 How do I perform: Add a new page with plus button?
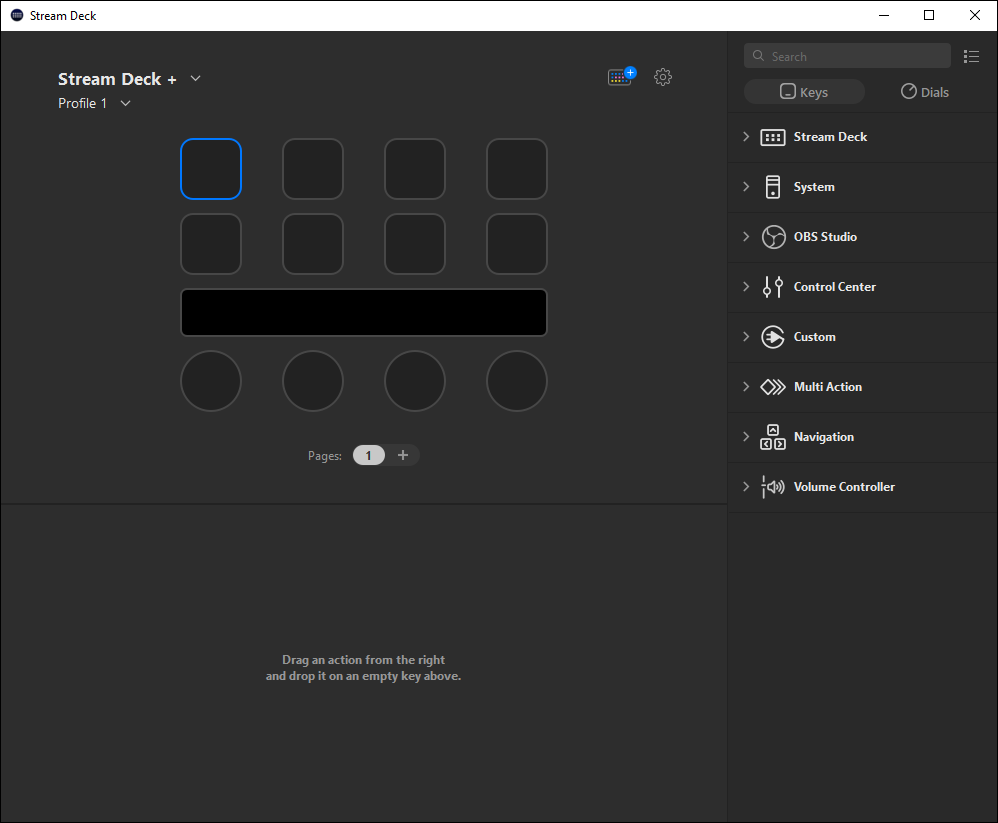pyautogui.click(x=403, y=455)
